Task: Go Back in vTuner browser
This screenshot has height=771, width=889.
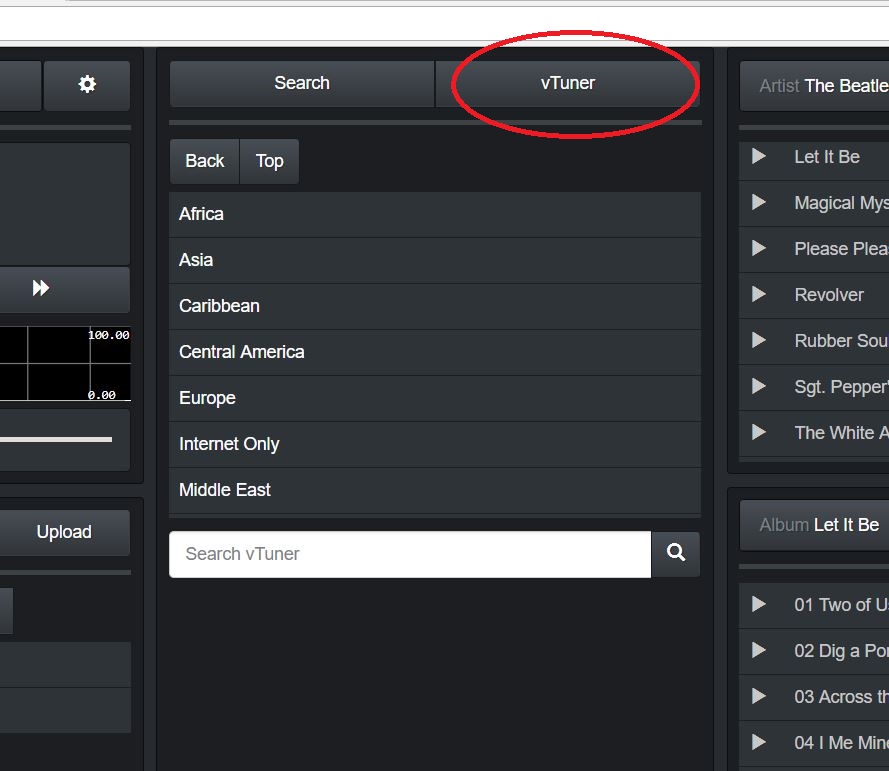Action: (x=205, y=161)
